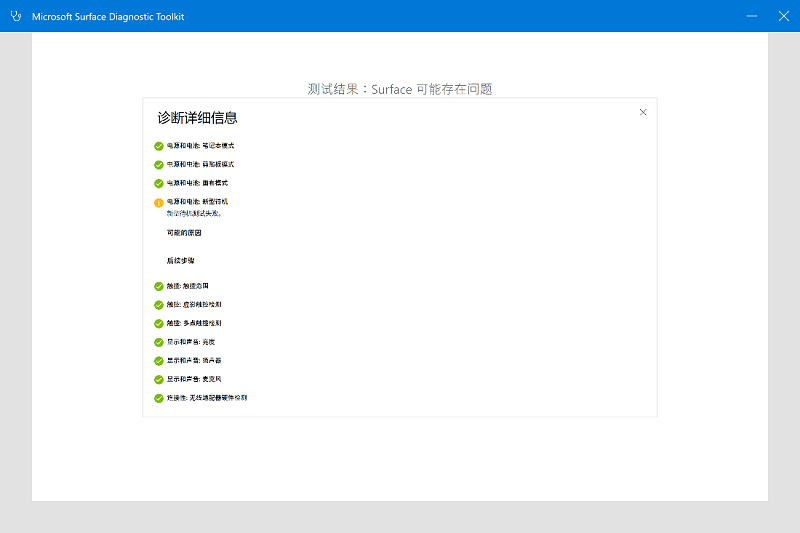Click green check icon for 多点触控绘制

(159, 324)
